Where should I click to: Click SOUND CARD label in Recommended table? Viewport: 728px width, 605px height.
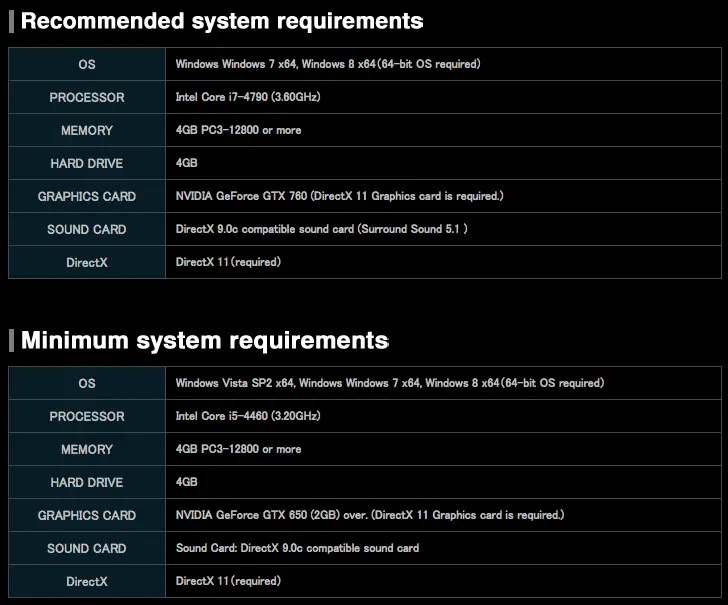coord(87,229)
